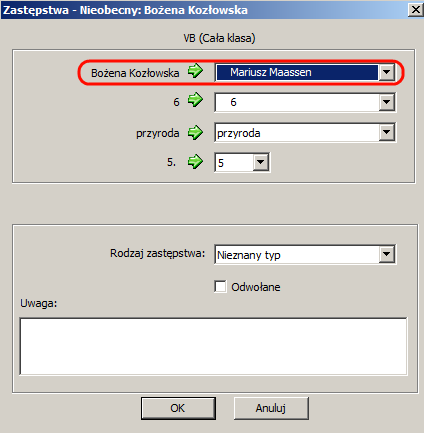
Task: Click inside the Uwaga text area
Action: point(213,346)
